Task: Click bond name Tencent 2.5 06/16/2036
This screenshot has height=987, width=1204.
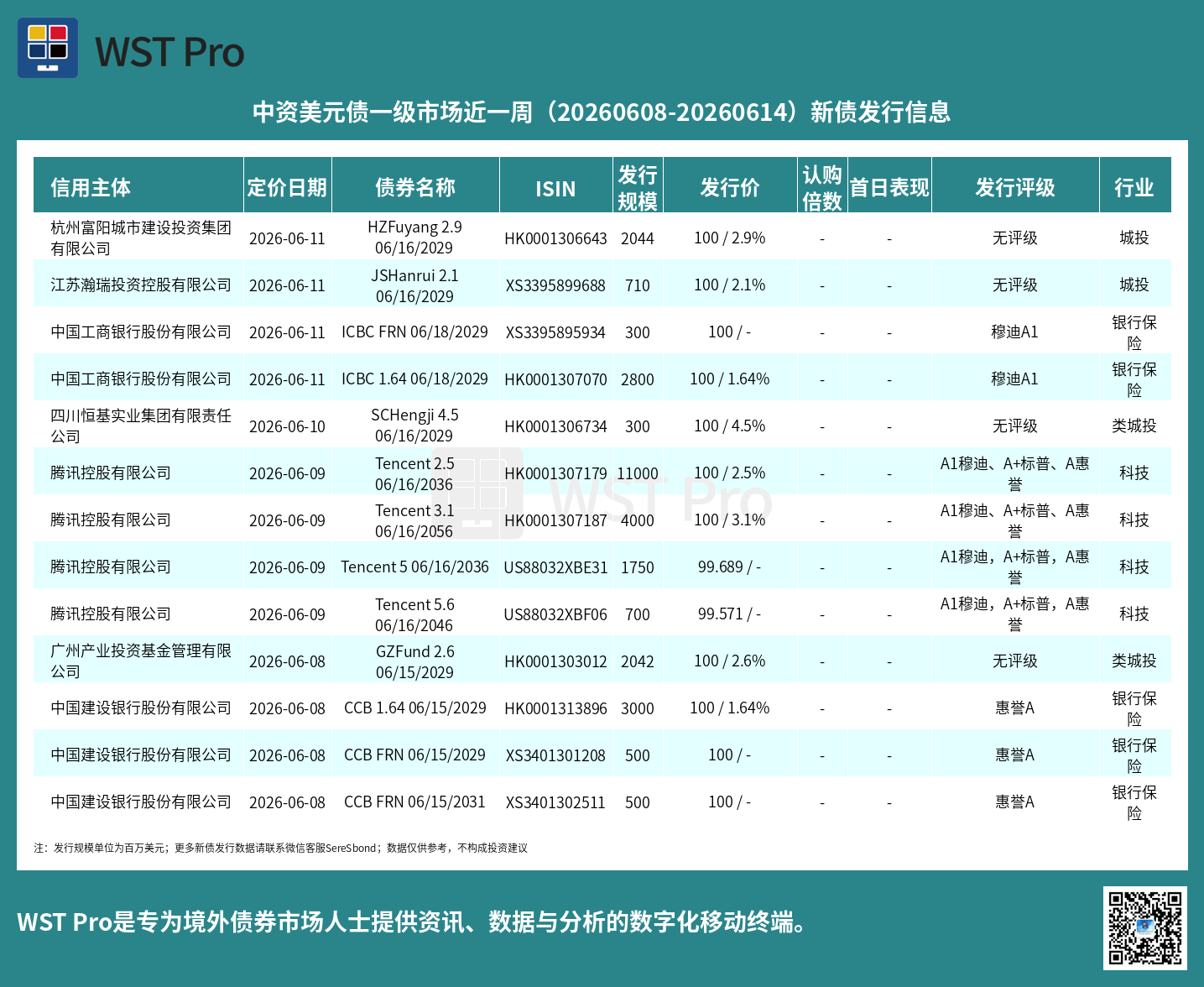Action: coord(414,474)
